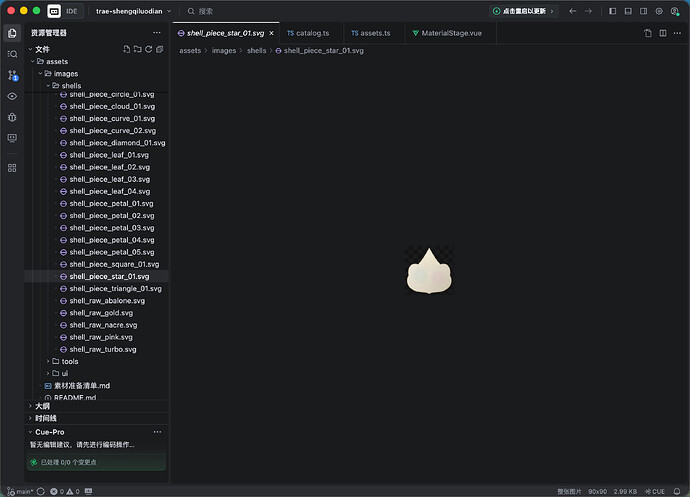The image size is (690, 497).
Task: Click the main* git branch in status bar
Action: (x=20, y=491)
